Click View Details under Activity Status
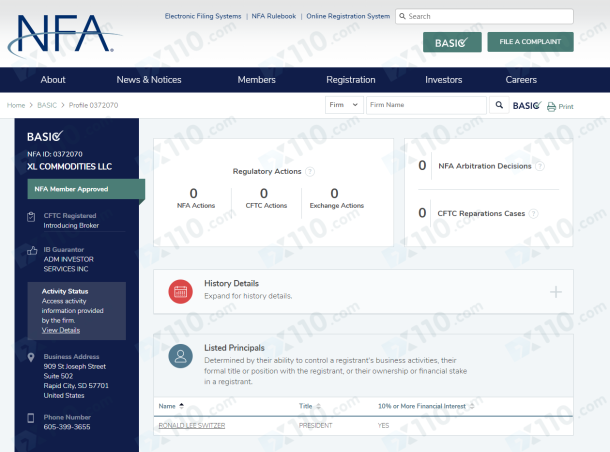 (x=61, y=330)
